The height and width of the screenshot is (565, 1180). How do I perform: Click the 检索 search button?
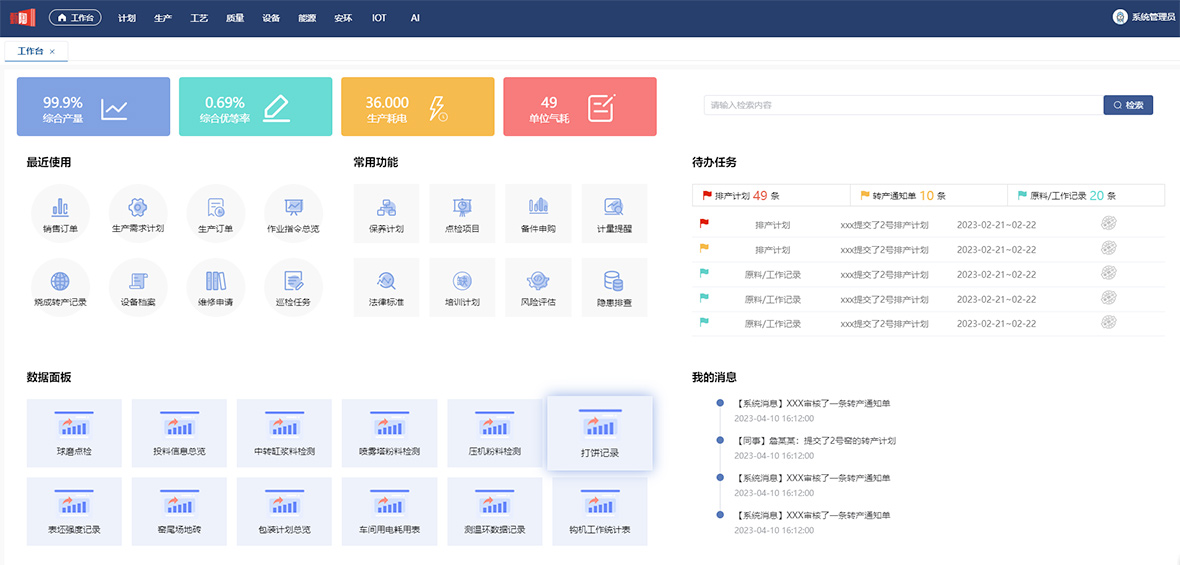pos(1128,105)
